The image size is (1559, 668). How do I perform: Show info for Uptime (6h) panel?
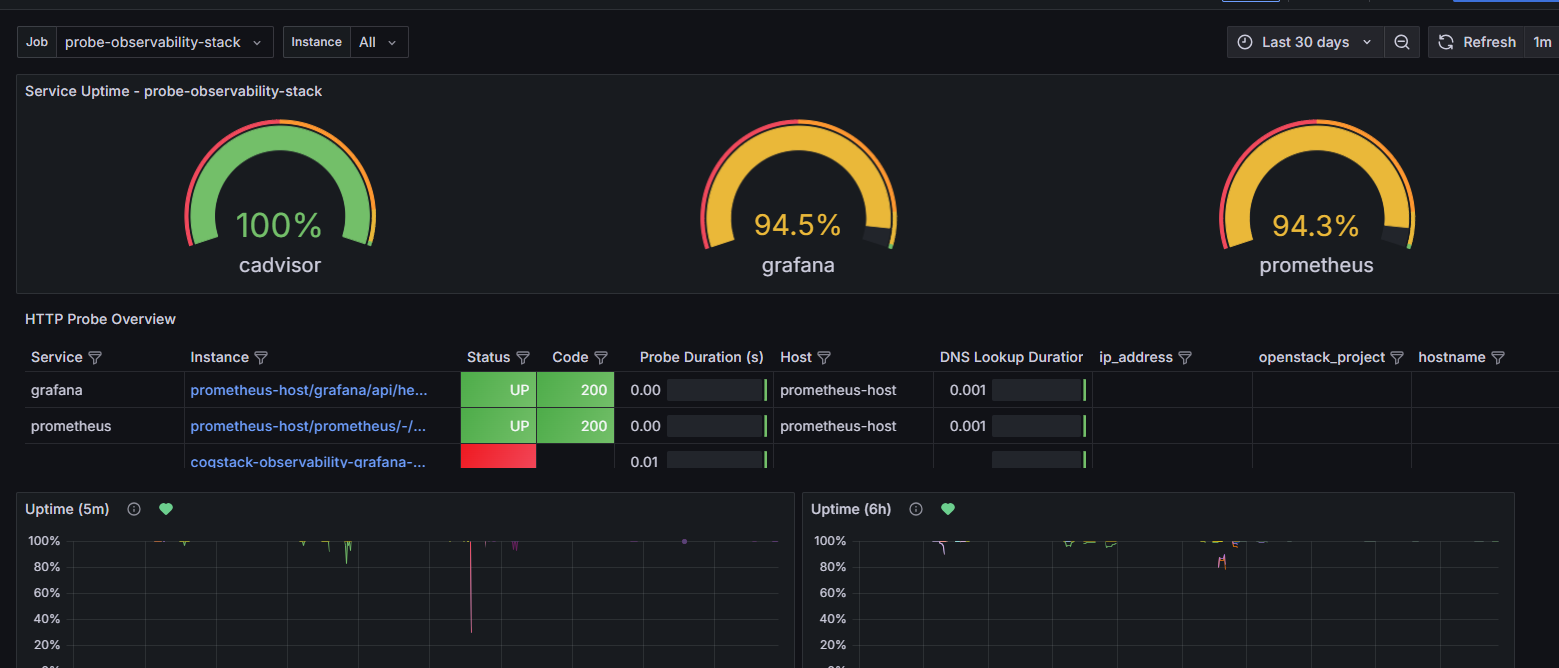916,509
